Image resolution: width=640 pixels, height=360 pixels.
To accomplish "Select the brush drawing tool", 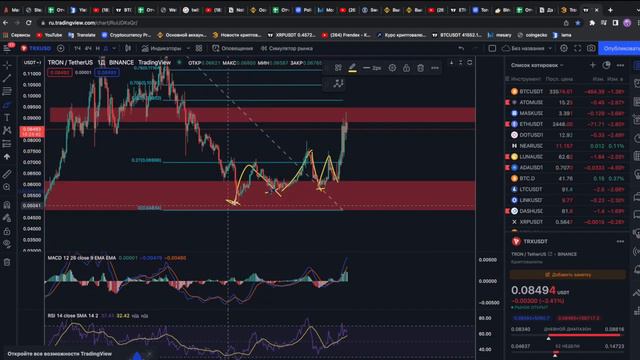I will pos(7,104).
